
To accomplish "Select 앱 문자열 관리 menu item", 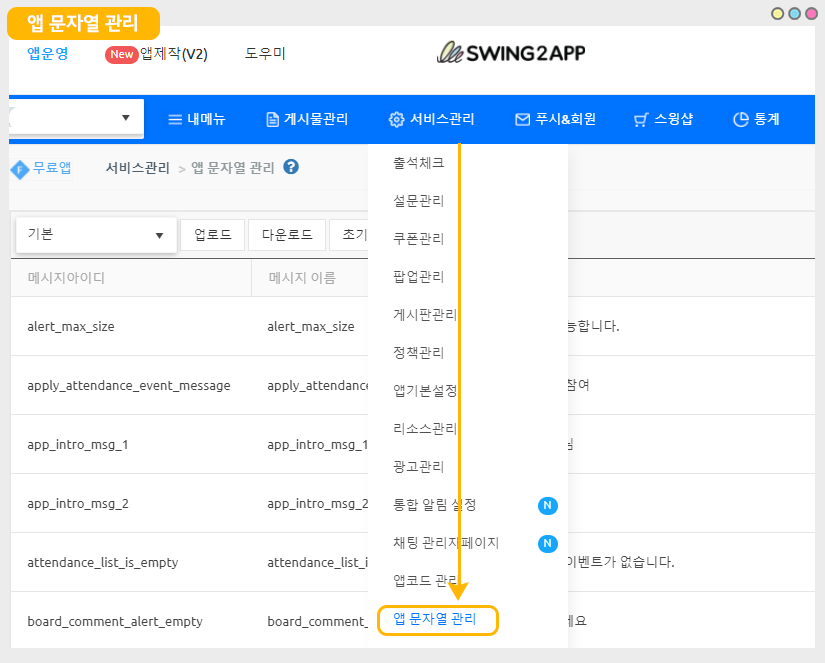I will (x=435, y=619).
